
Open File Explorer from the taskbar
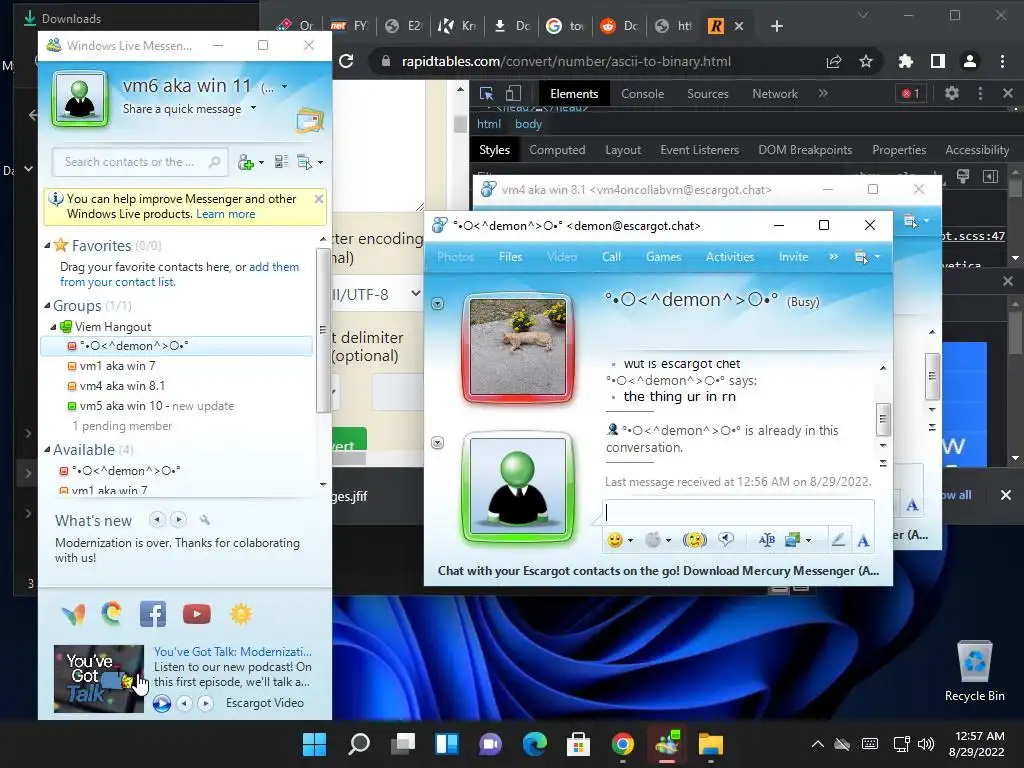click(711, 744)
